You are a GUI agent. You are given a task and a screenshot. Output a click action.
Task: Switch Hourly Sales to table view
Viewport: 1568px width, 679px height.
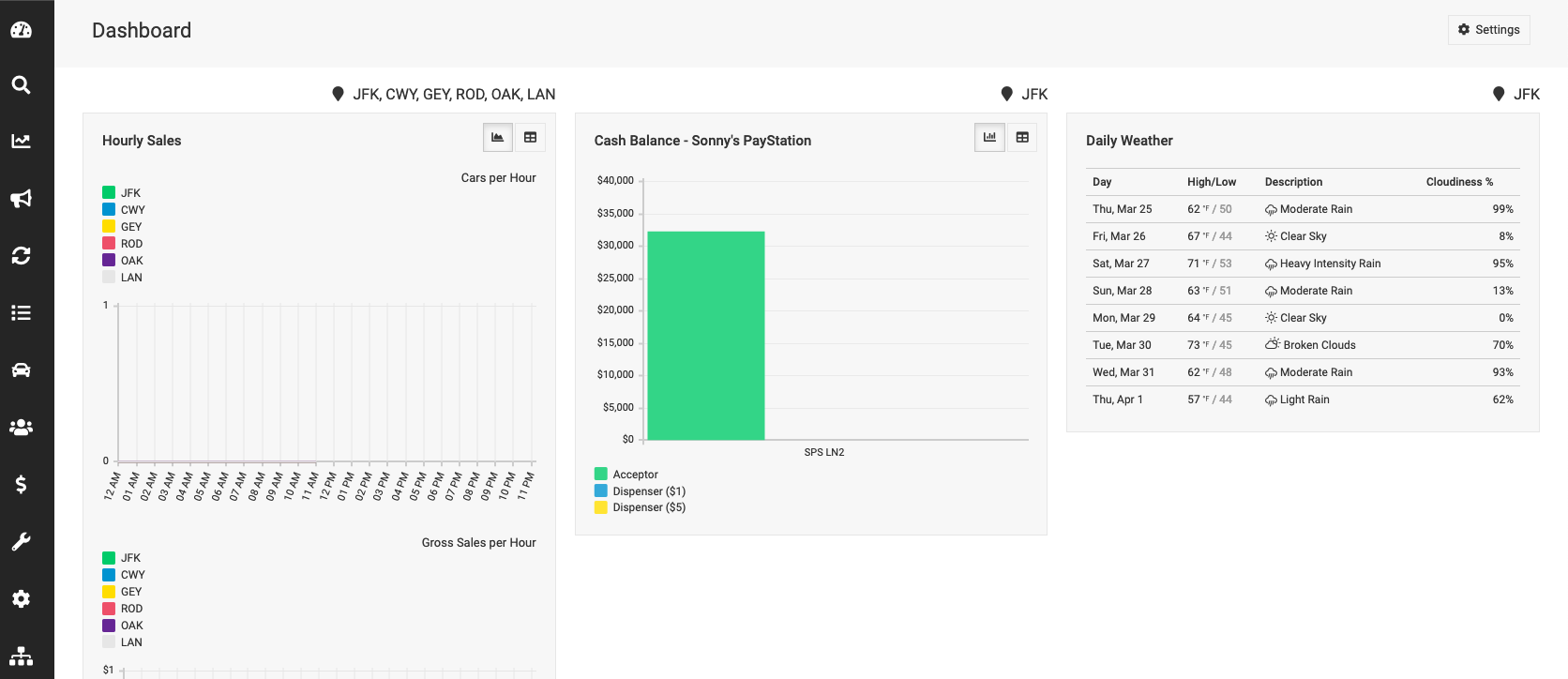point(531,138)
